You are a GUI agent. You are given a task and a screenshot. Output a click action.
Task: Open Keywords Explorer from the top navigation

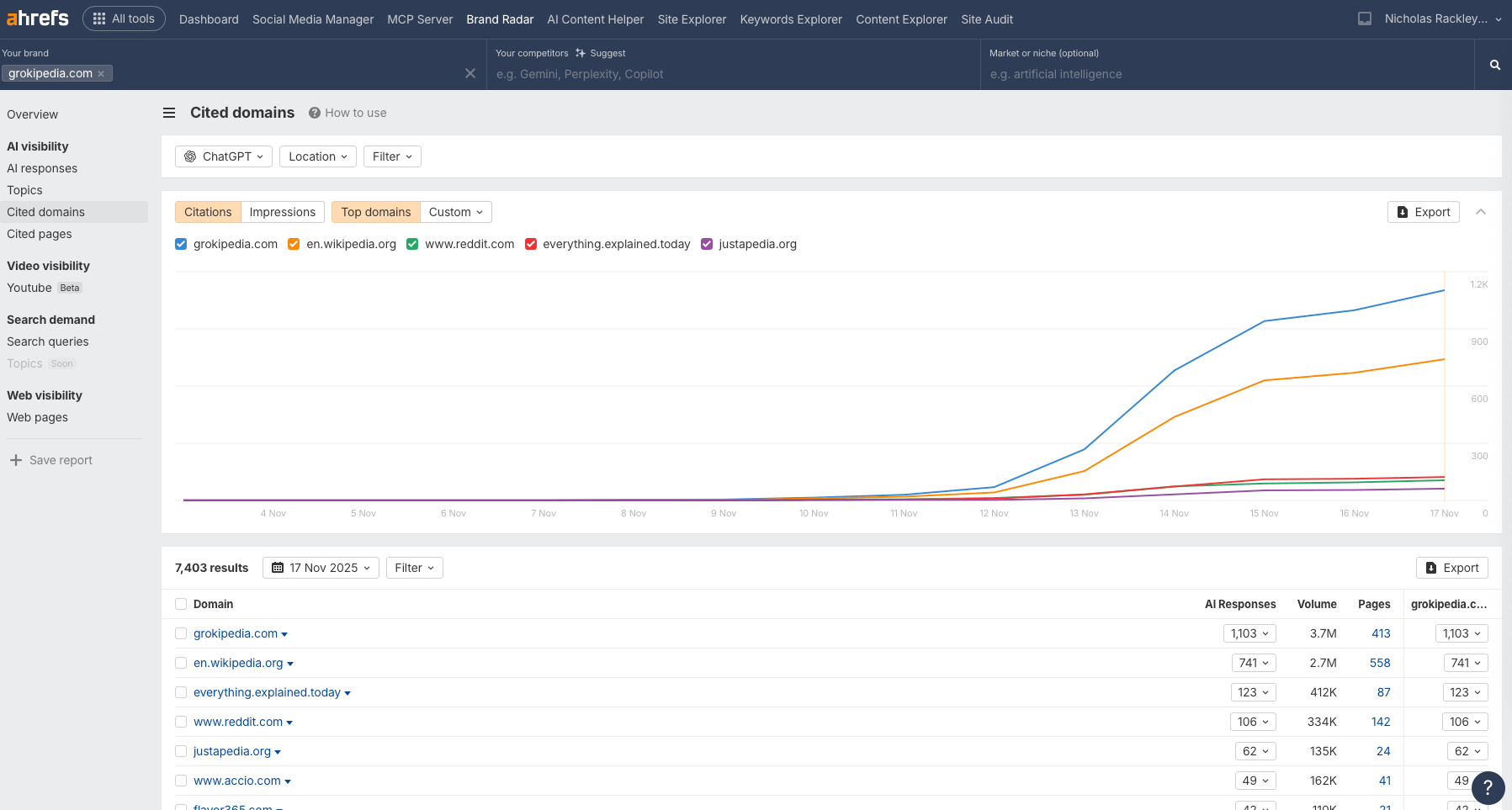coord(790,19)
